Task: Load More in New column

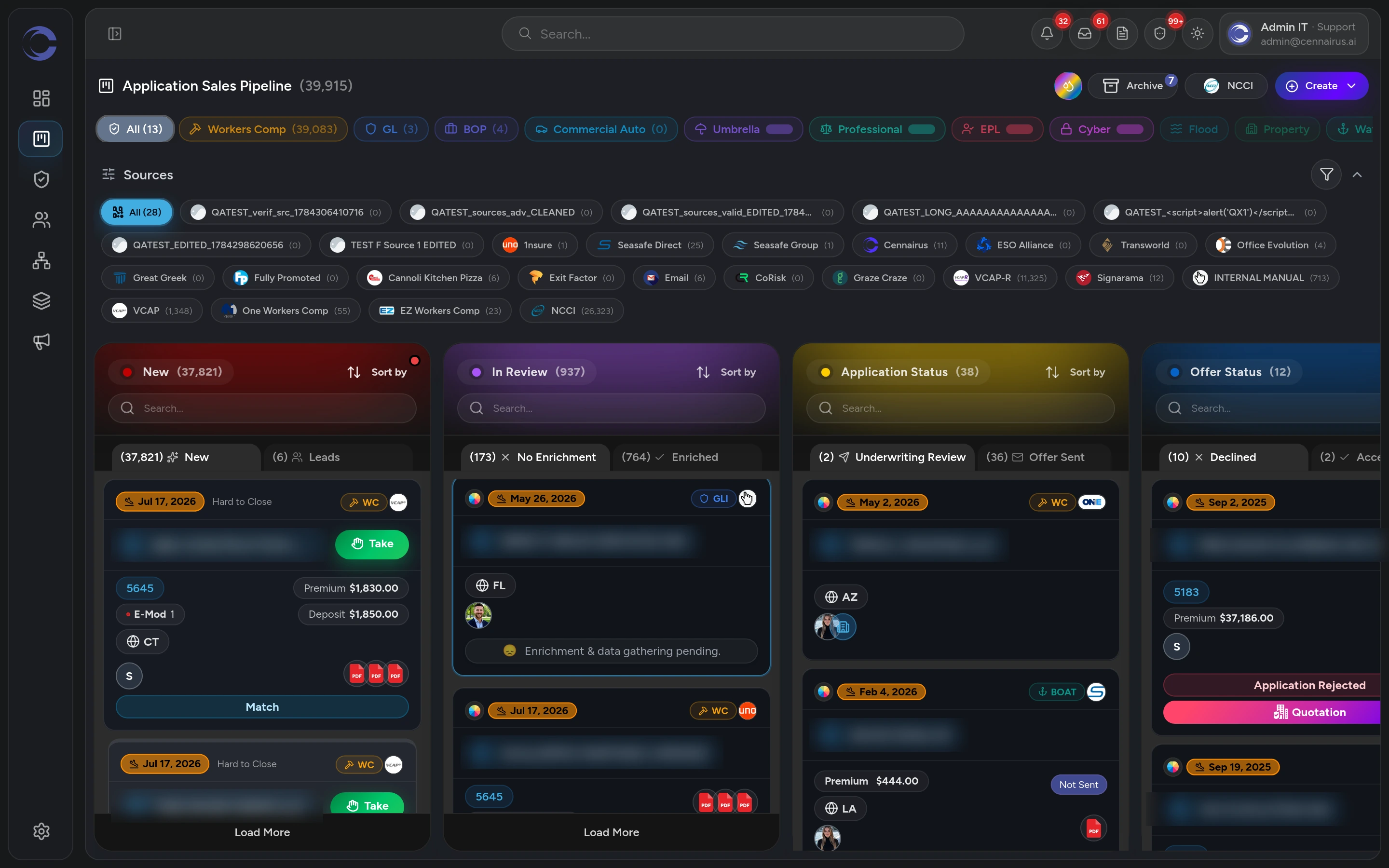Action: 262,832
